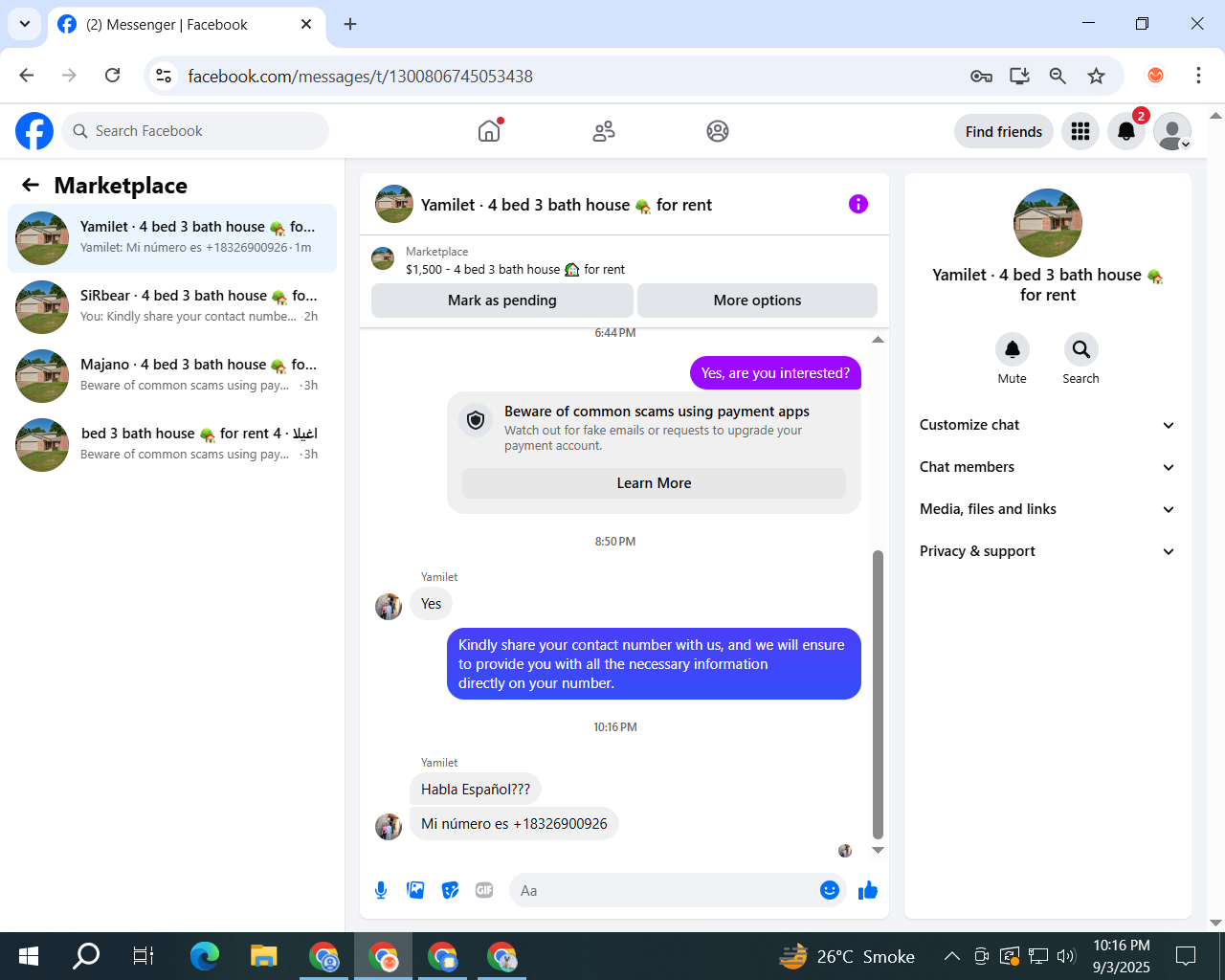
Task: Open Chrome password manager key icon
Action: tap(981, 76)
